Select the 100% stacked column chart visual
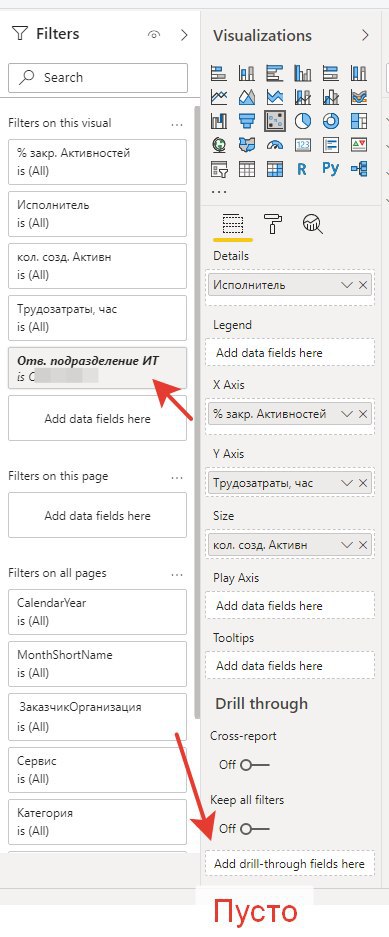Image resolution: width=389 pixels, height=937 pixels. click(x=359, y=74)
